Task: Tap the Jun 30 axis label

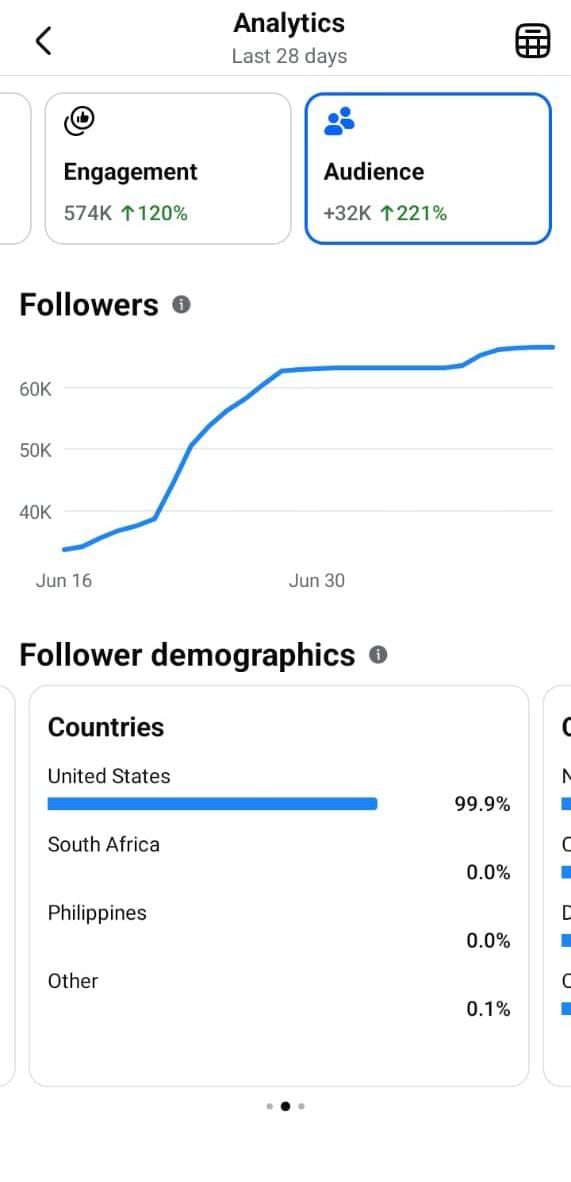Action: point(316,581)
